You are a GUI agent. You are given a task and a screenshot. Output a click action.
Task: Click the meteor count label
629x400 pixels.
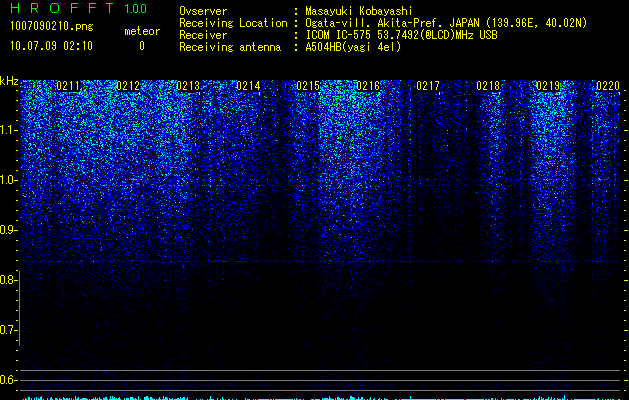pos(142,31)
